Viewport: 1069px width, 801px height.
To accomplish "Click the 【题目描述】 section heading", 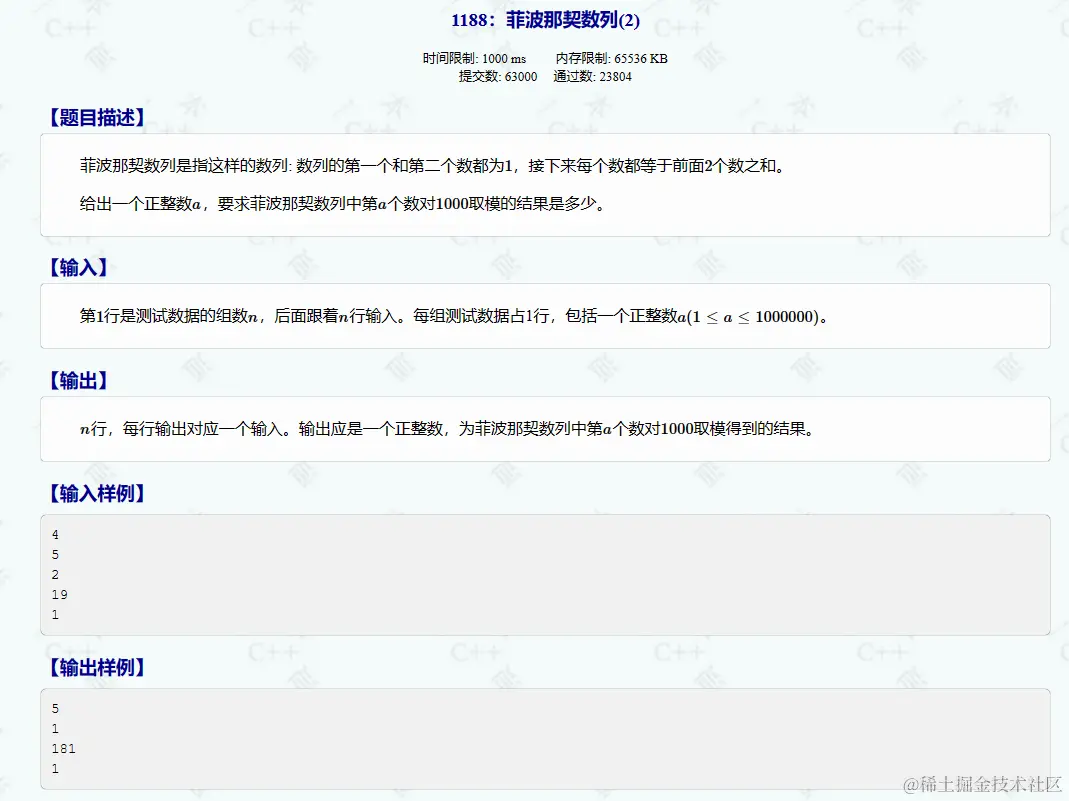I will click(97, 117).
